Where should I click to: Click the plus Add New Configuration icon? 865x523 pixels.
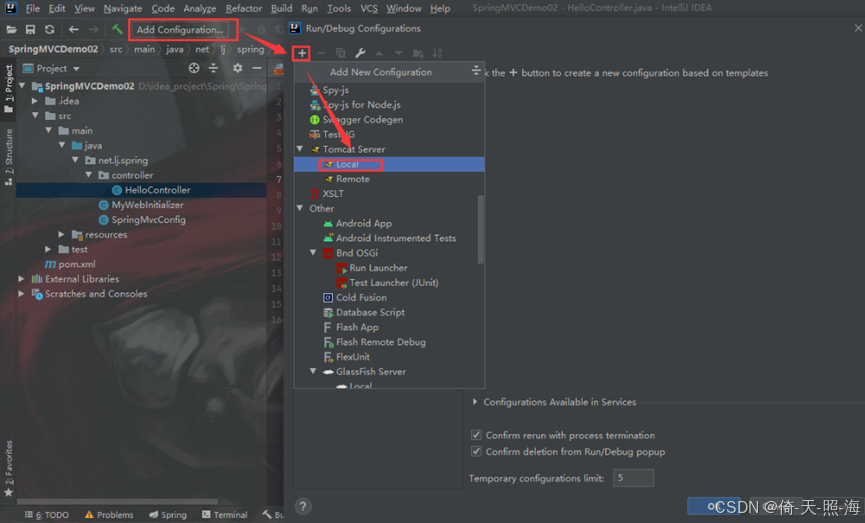point(302,53)
